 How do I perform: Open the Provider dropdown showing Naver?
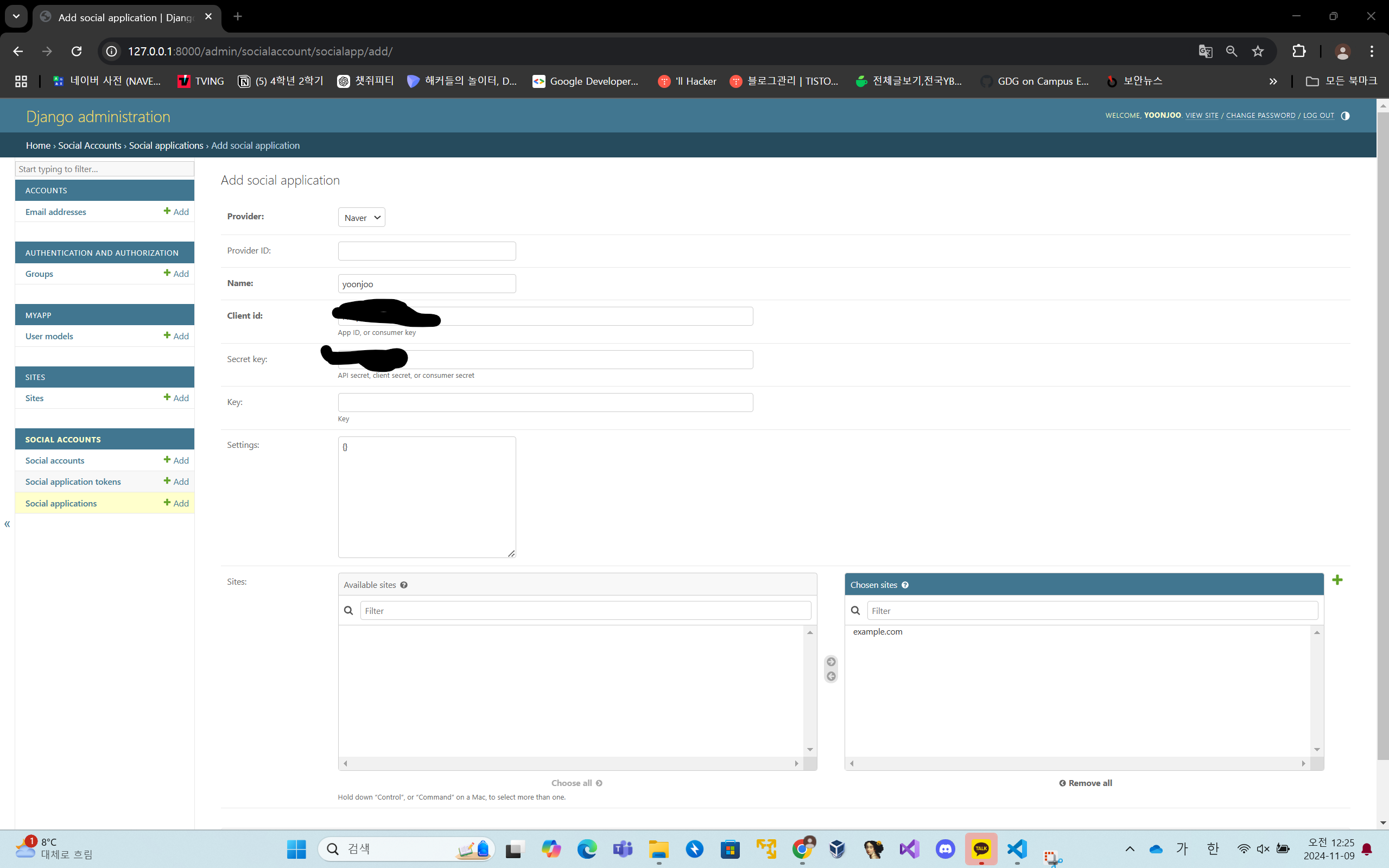(361, 218)
